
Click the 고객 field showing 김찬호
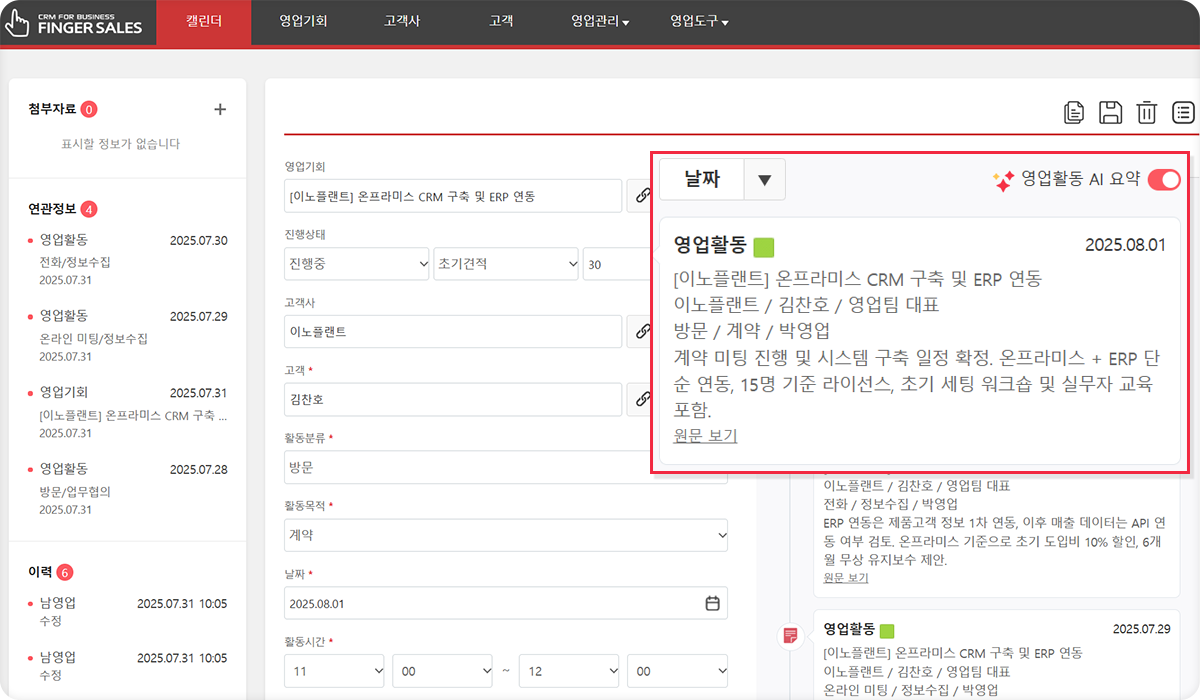(453, 399)
